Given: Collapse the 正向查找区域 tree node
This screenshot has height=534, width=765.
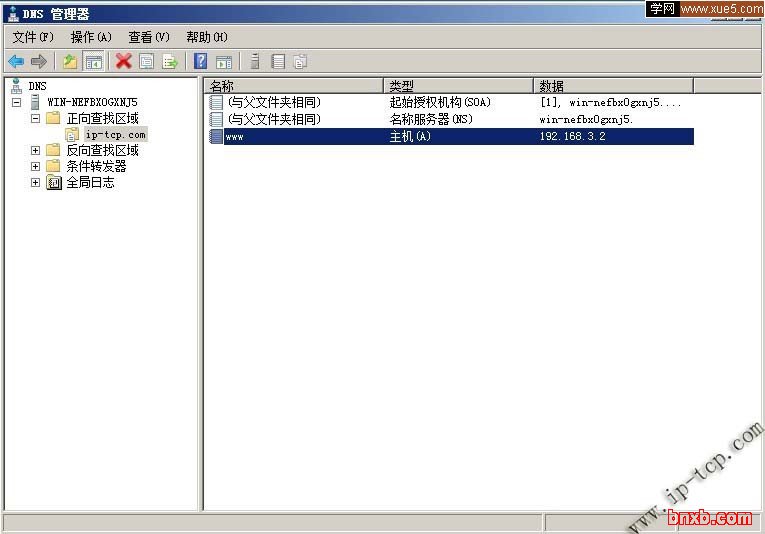Looking at the screenshot, I should coord(35,118).
